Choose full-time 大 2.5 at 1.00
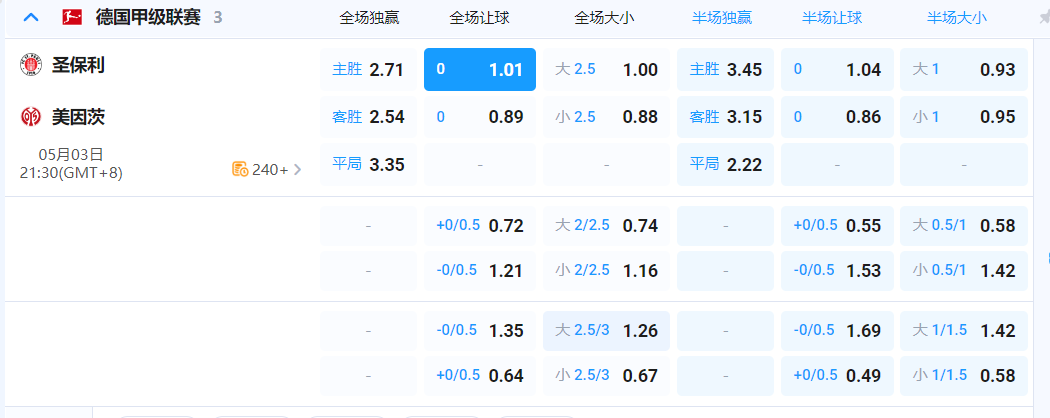The width and height of the screenshot is (1050, 418). 606,69
